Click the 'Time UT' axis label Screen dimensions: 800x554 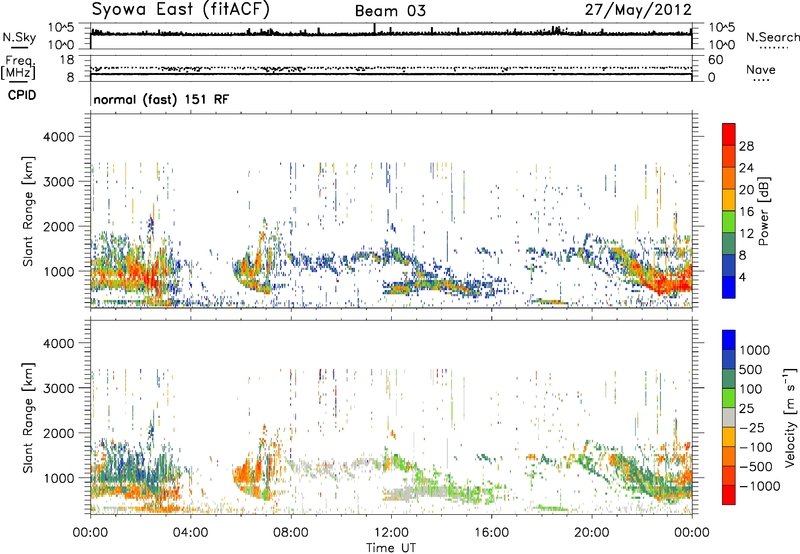click(x=391, y=547)
